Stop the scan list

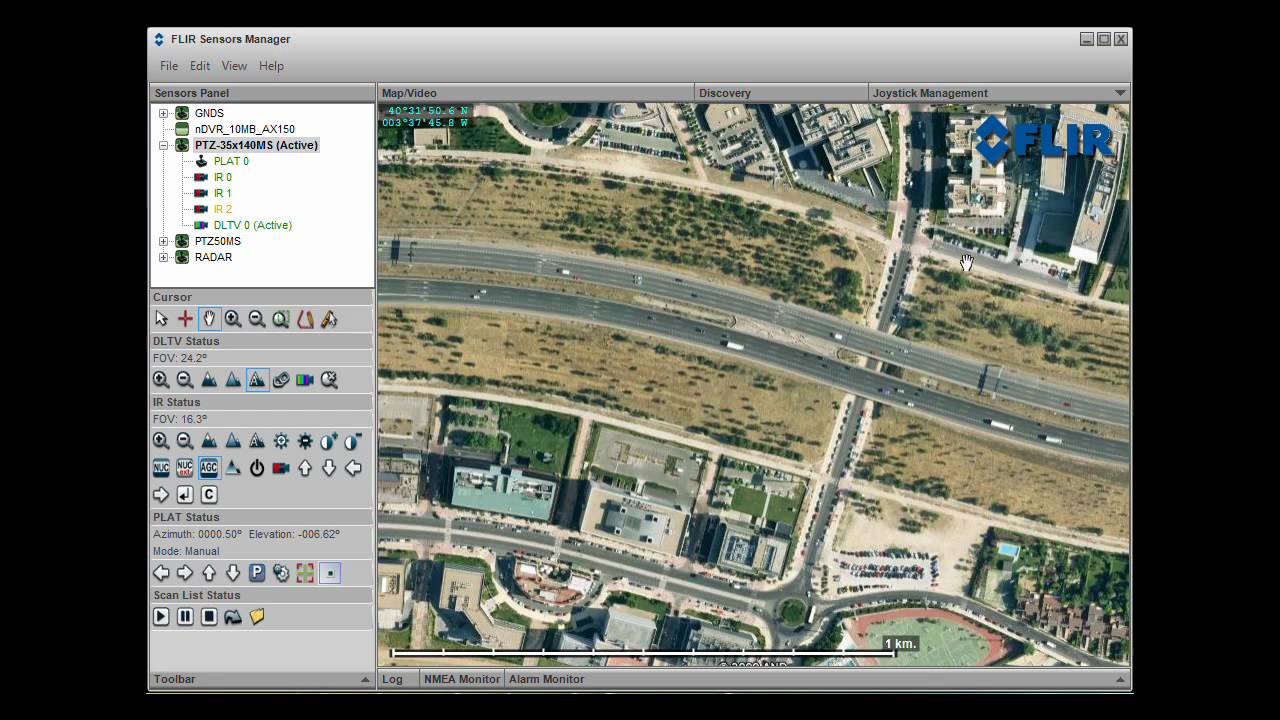209,617
